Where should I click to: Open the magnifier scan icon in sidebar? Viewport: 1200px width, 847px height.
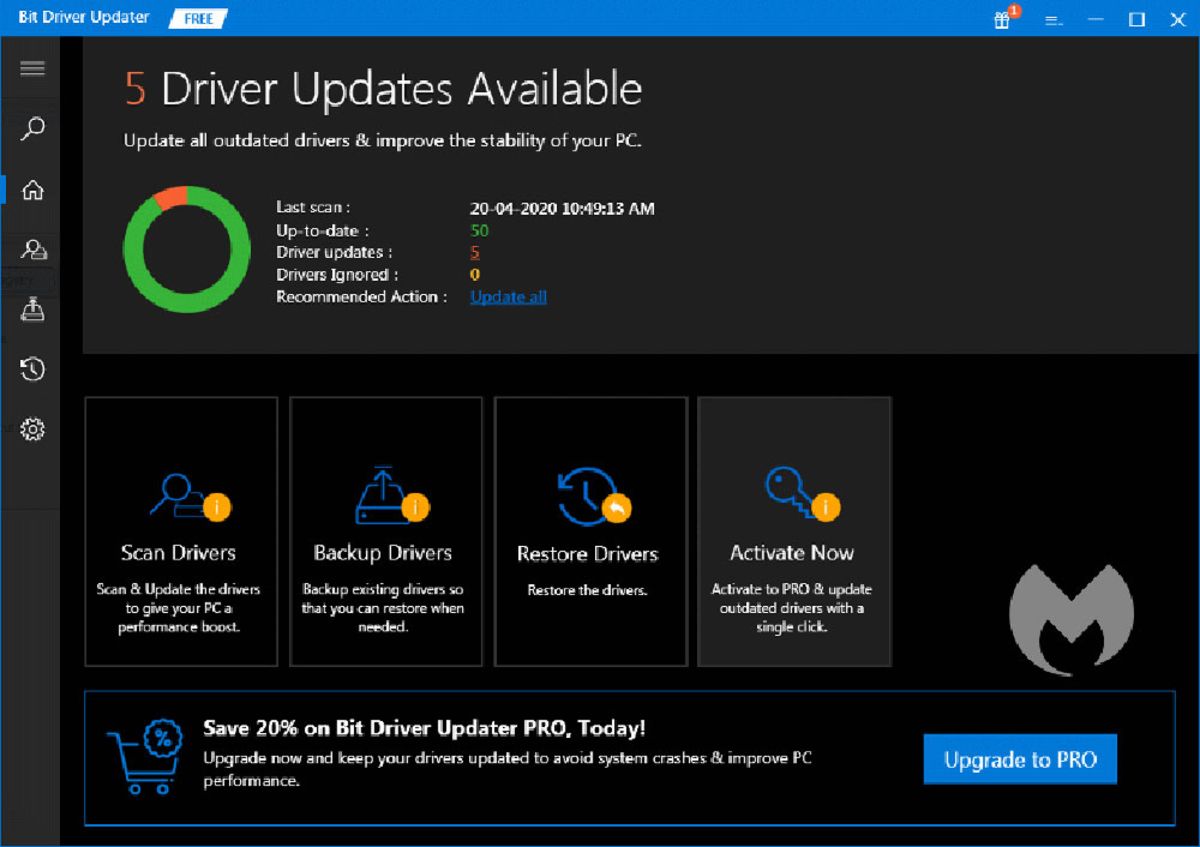(33, 128)
